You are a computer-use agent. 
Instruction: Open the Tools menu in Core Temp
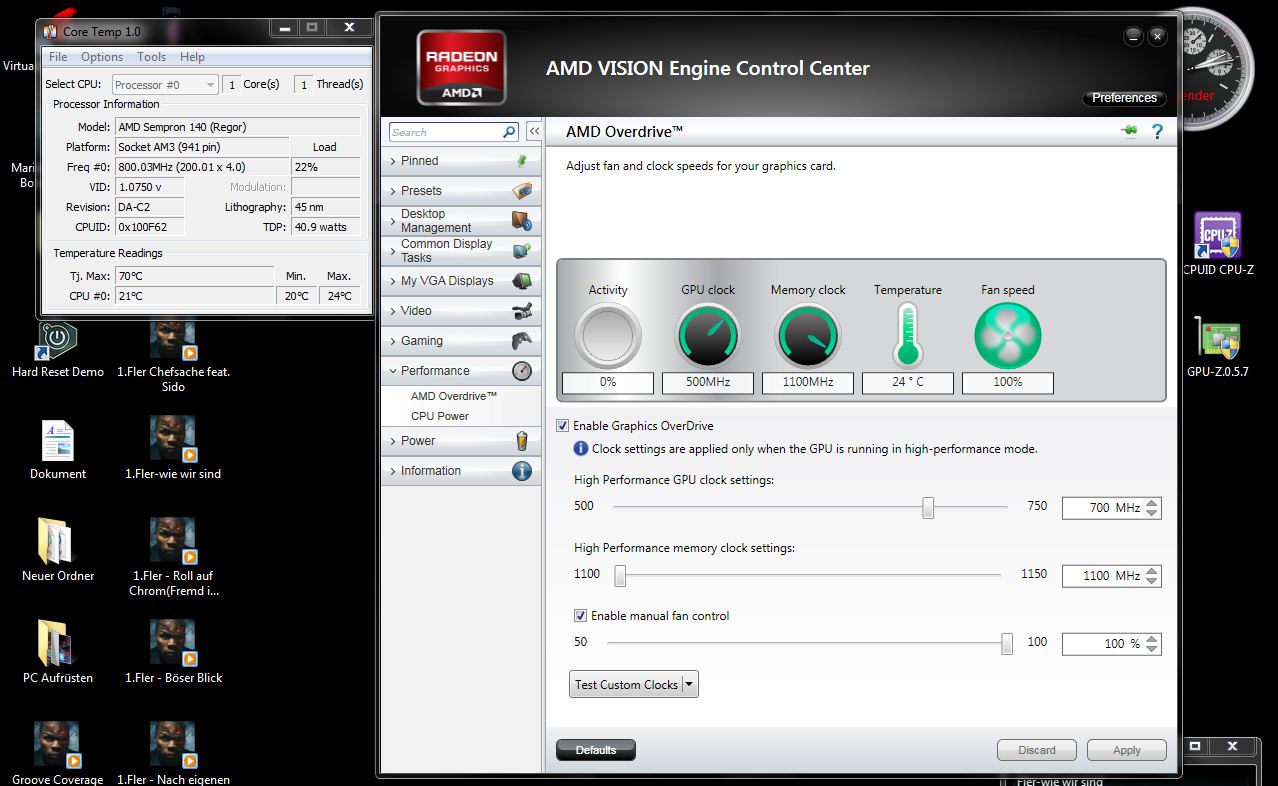(x=152, y=57)
